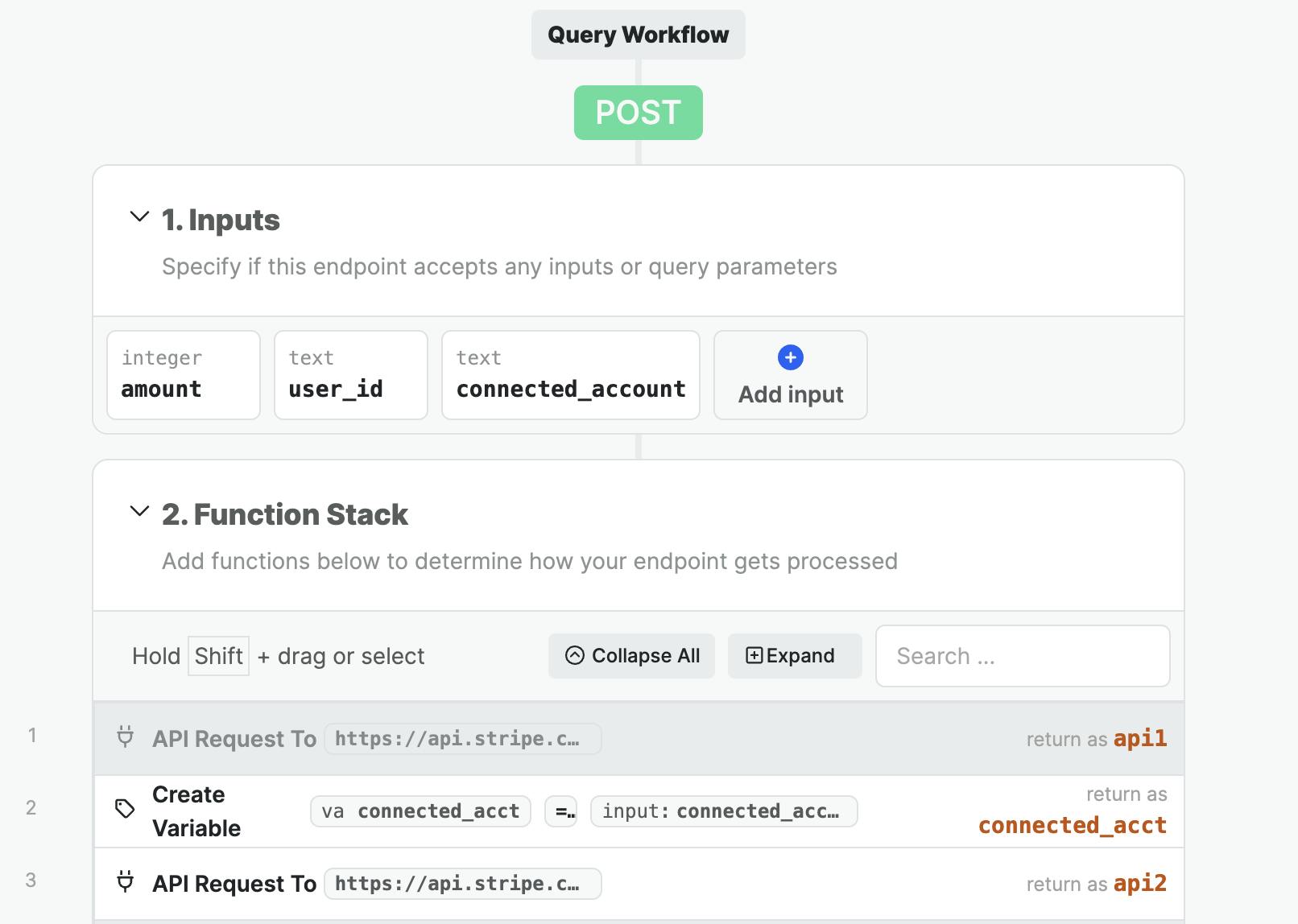Collapse the 2. Function Stack chevron
The image size is (1298, 924).
pos(139,511)
